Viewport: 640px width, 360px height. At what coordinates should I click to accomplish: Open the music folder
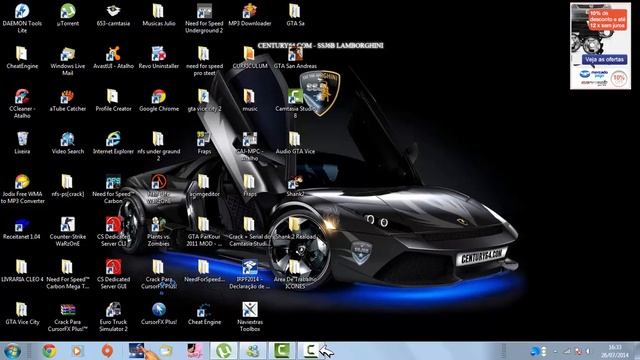(x=250, y=100)
